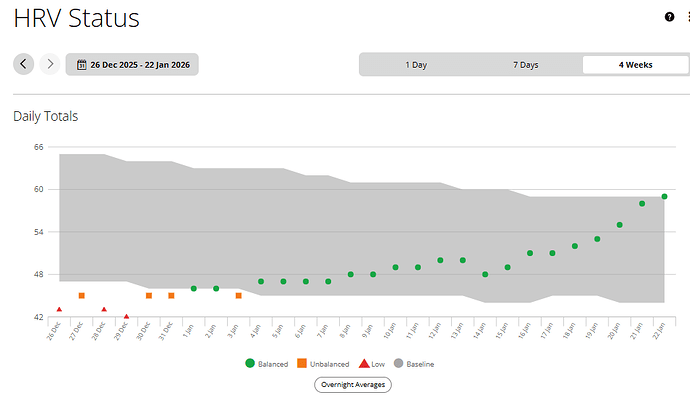690x395 pixels.
Task: Click the 26 Dec x-axis label
Action: click(x=53, y=331)
